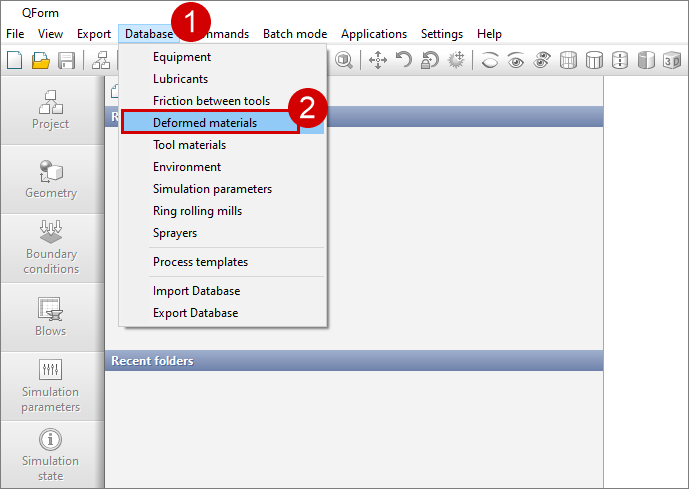Select Process templates menu entry
The width and height of the screenshot is (689, 489).
200,262
